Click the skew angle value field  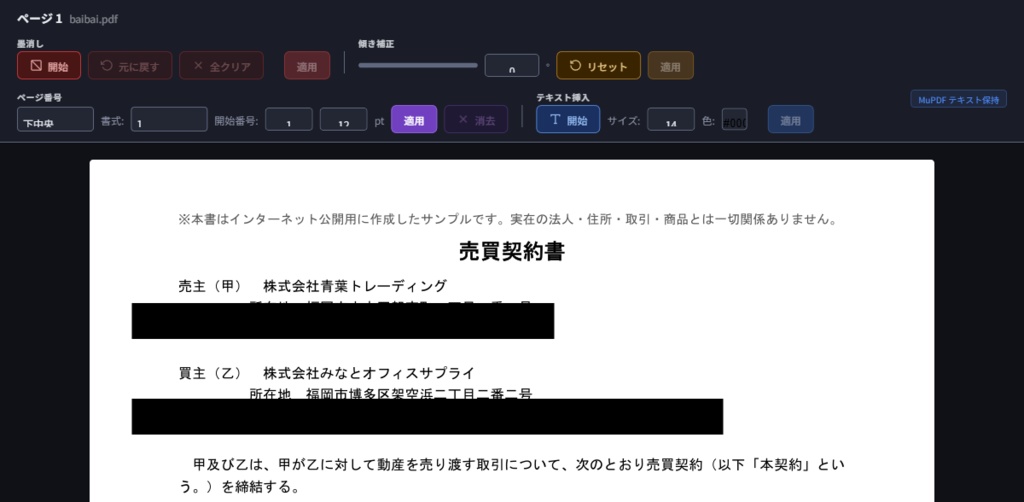pyautogui.click(x=511, y=65)
